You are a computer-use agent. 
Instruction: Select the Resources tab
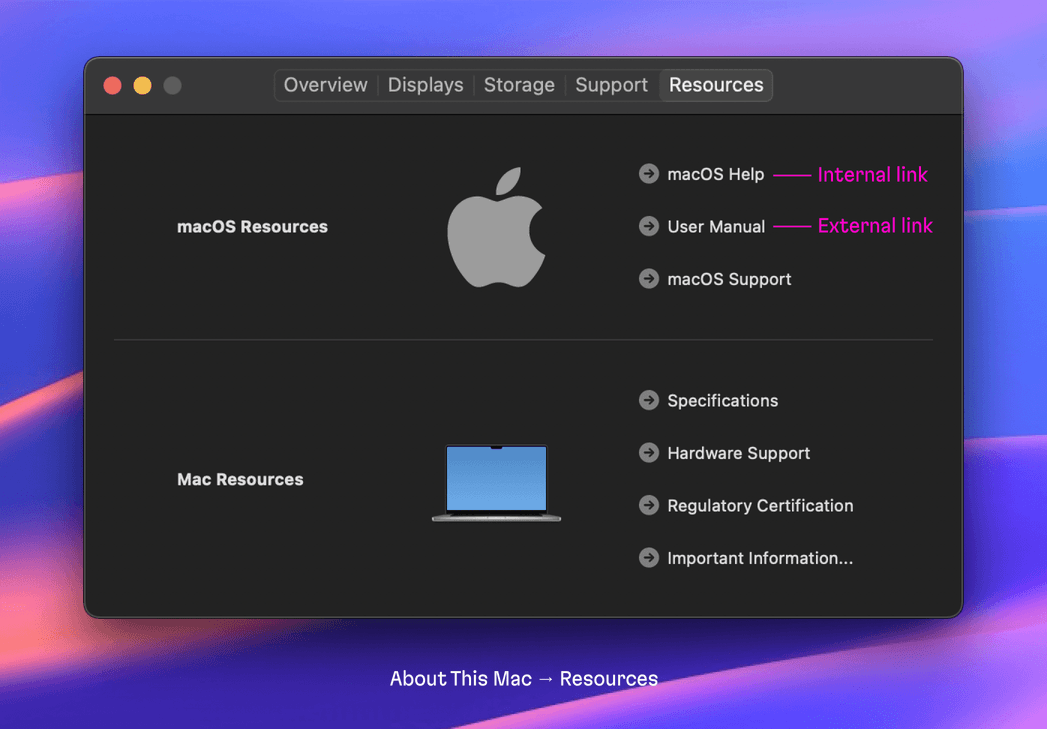(x=716, y=85)
